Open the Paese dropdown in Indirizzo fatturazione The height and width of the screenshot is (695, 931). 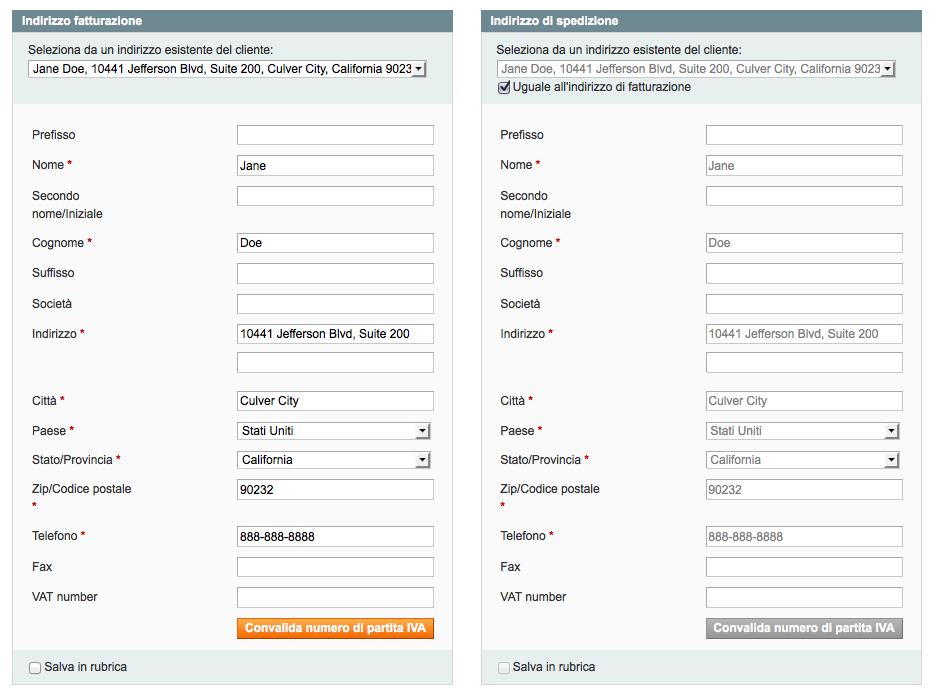(x=335, y=431)
